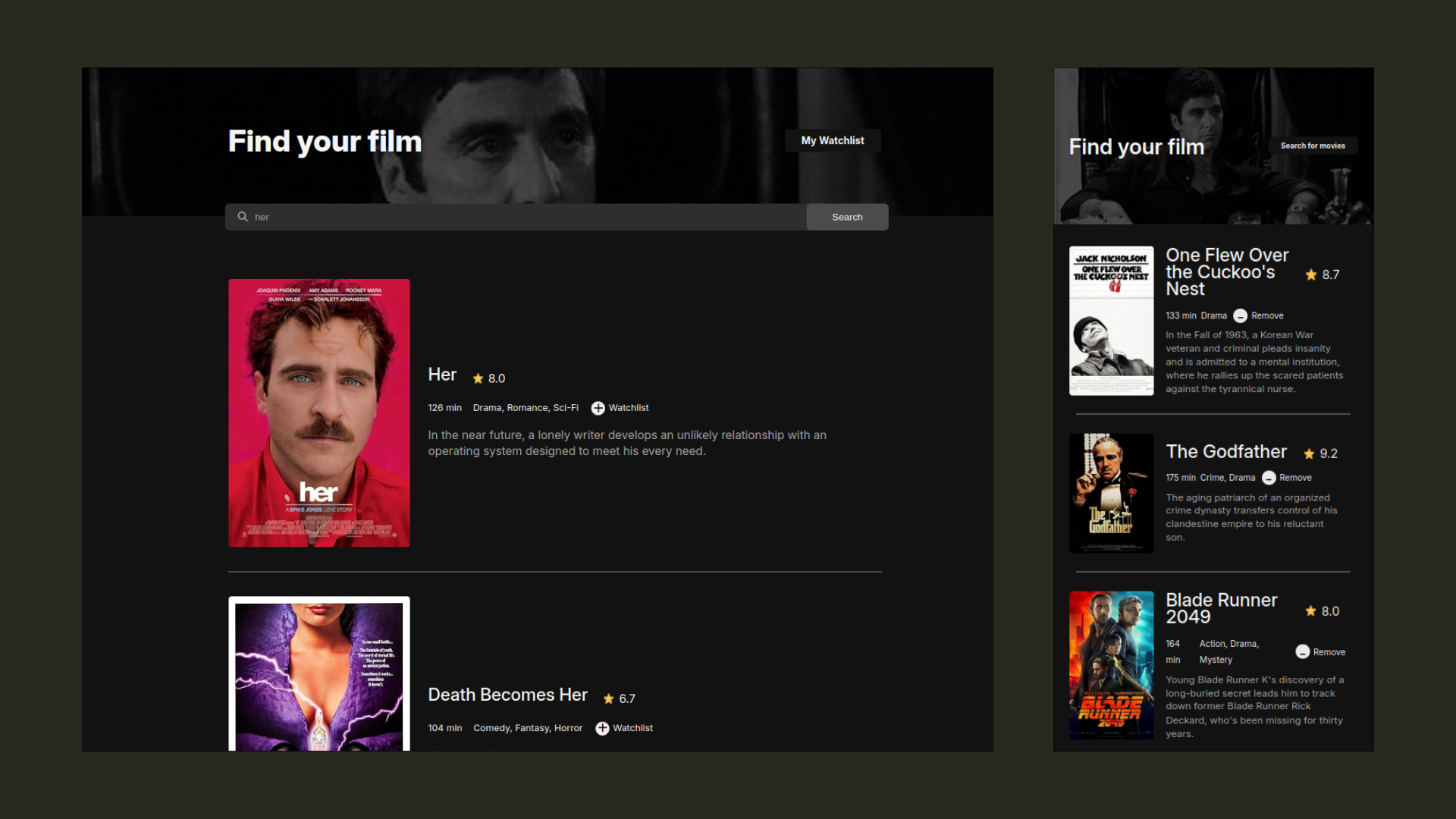The width and height of the screenshot is (1456, 819).
Task: Toggle Her onto the watchlist
Action: (x=619, y=407)
